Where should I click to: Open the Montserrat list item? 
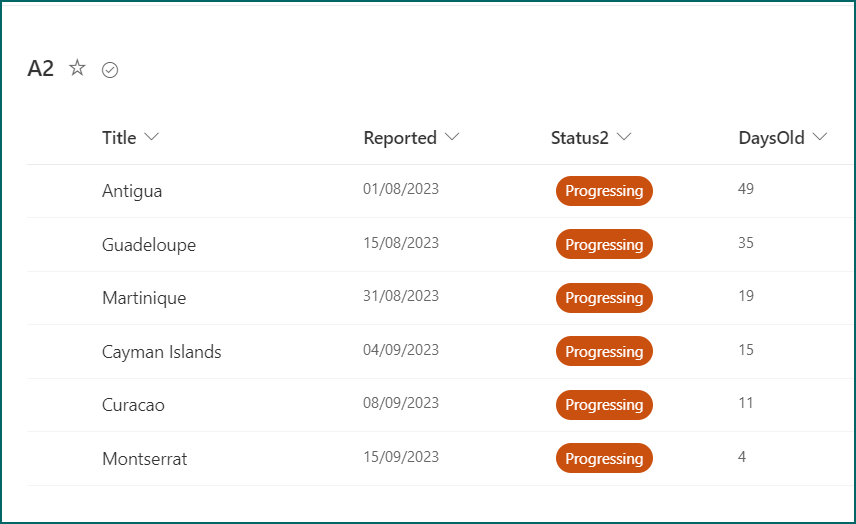click(x=145, y=458)
